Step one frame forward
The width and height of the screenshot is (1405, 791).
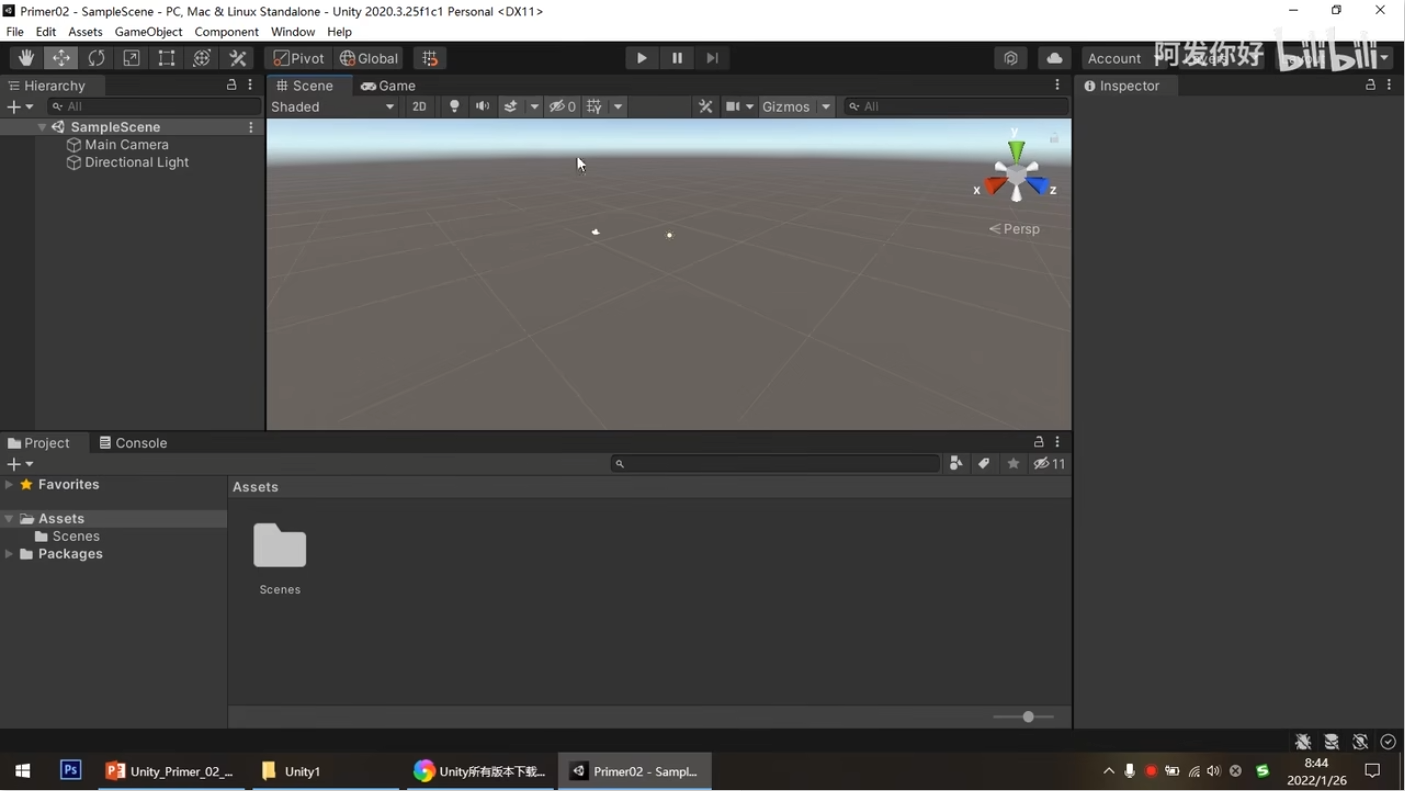(712, 58)
